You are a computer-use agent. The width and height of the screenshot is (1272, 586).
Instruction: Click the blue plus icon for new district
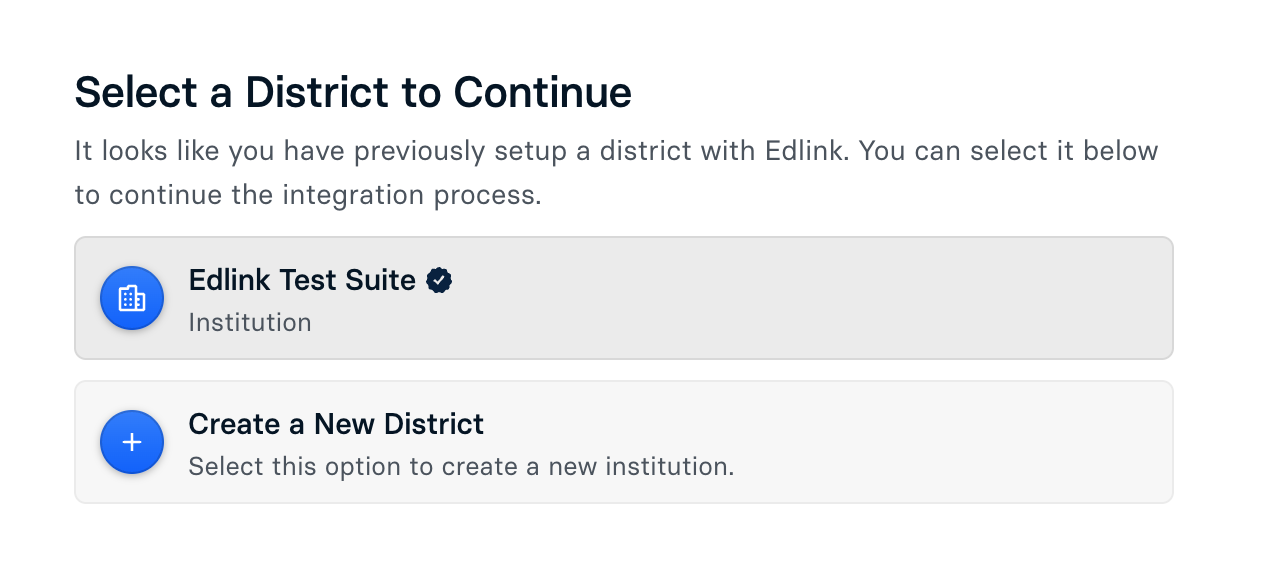132,442
